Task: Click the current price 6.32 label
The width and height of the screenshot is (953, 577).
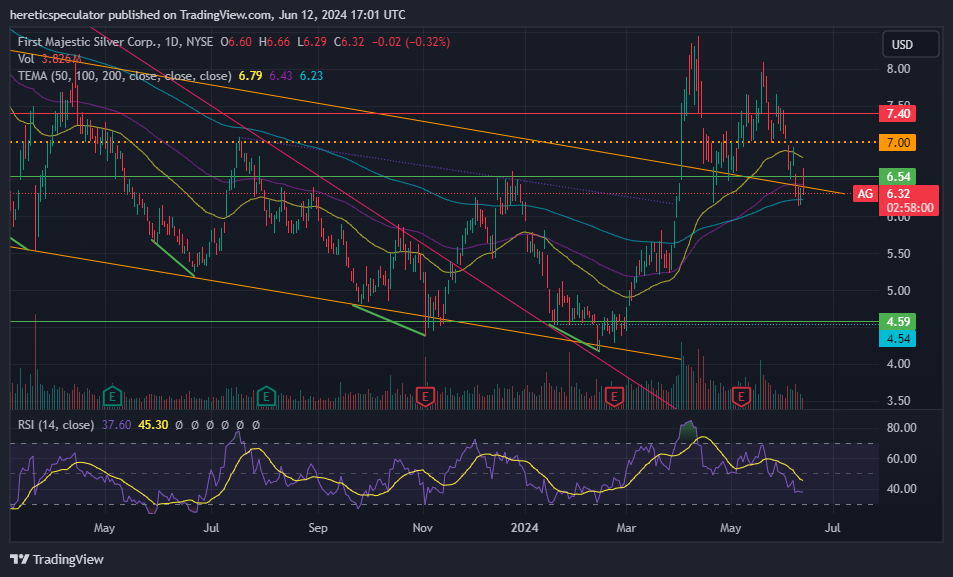Action: [x=898, y=194]
